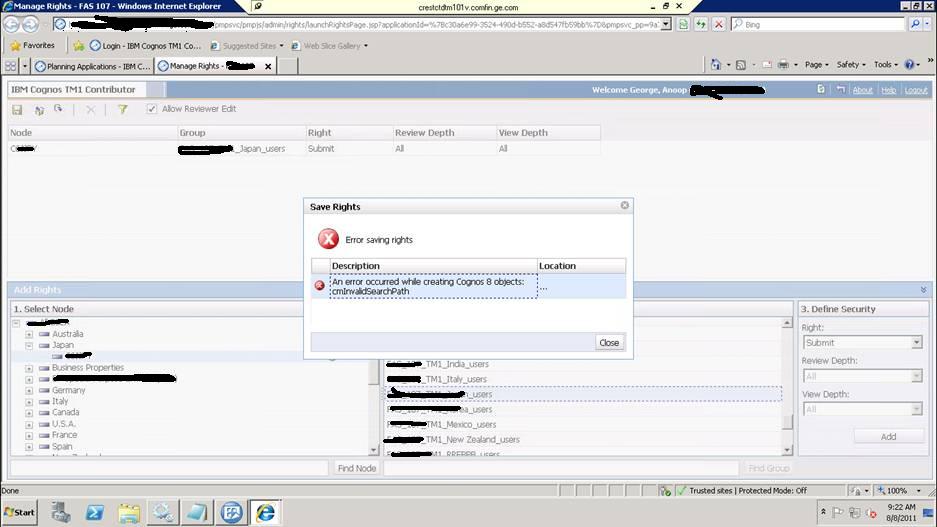The width and height of the screenshot is (937, 527).
Task: Open the Review Depth dropdown
Action: pos(862,376)
